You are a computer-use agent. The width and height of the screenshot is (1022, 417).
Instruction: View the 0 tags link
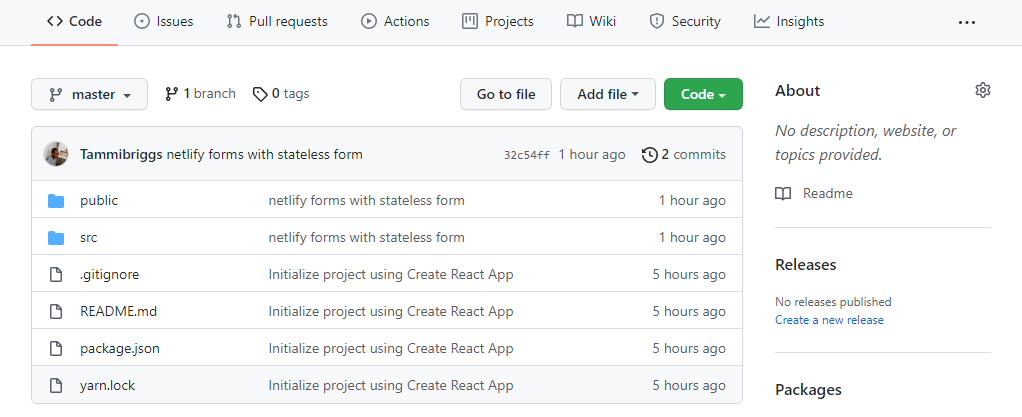[281, 94]
